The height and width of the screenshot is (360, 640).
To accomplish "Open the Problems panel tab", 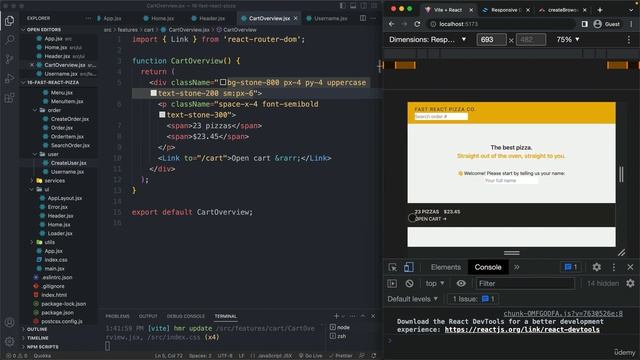I will pyautogui.click(x=117, y=316).
